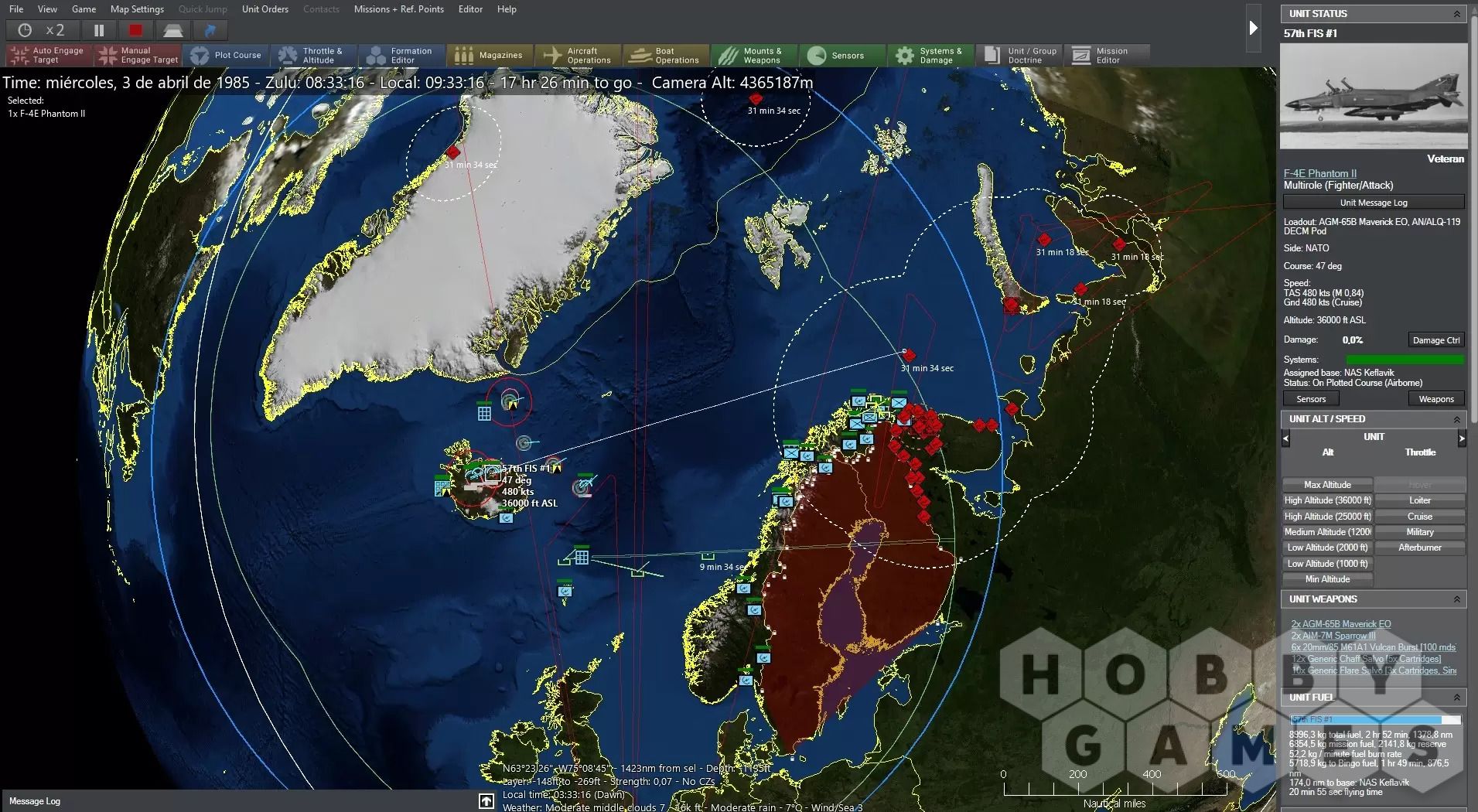Set Min Altitude
Image resolution: width=1478 pixels, height=812 pixels.
pos(1327,579)
